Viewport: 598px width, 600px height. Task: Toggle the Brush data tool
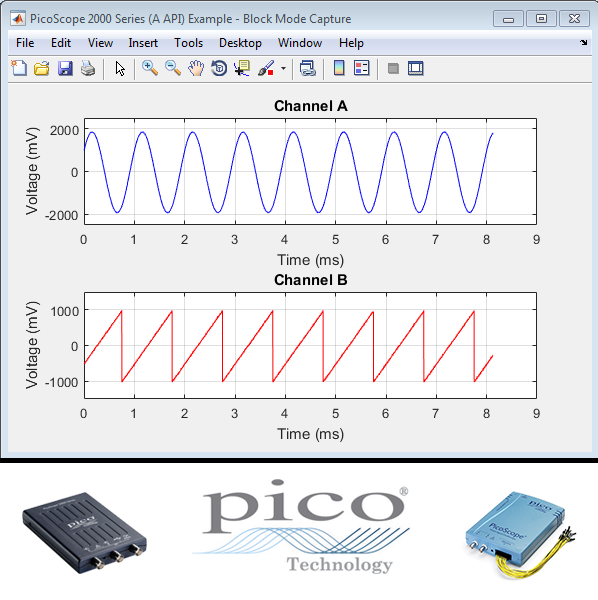[266, 68]
